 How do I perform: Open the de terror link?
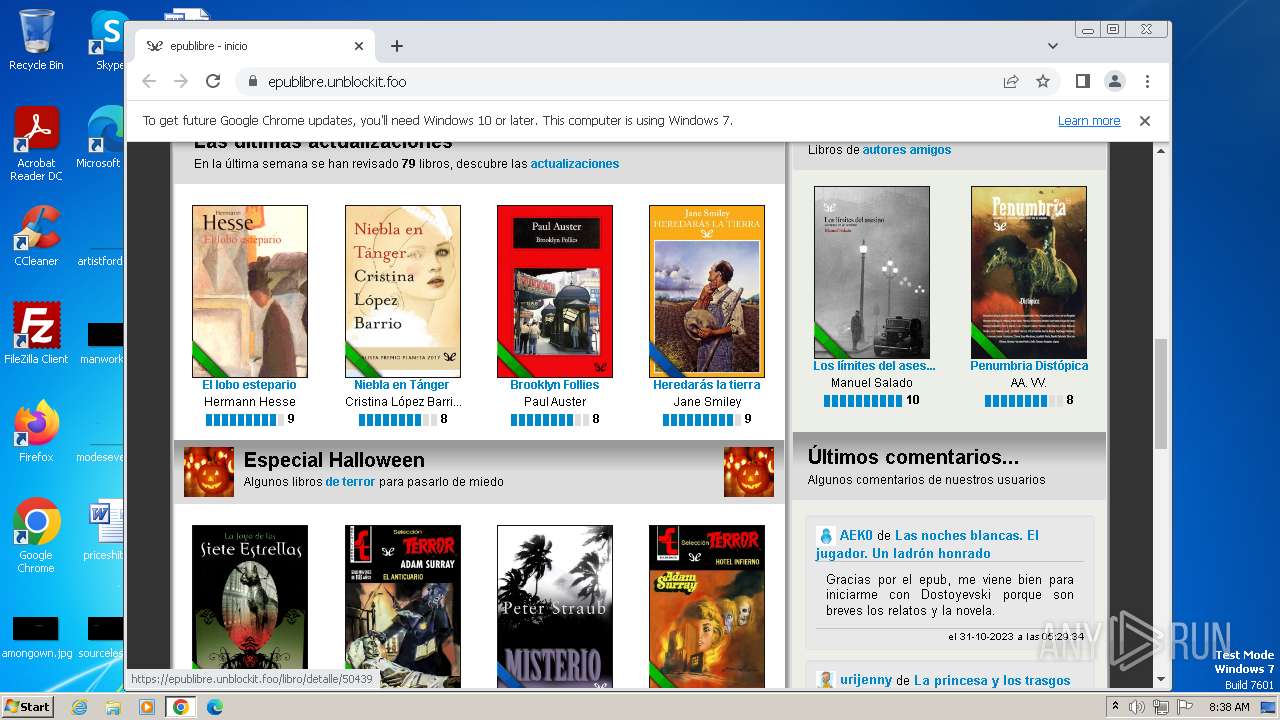(350, 482)
